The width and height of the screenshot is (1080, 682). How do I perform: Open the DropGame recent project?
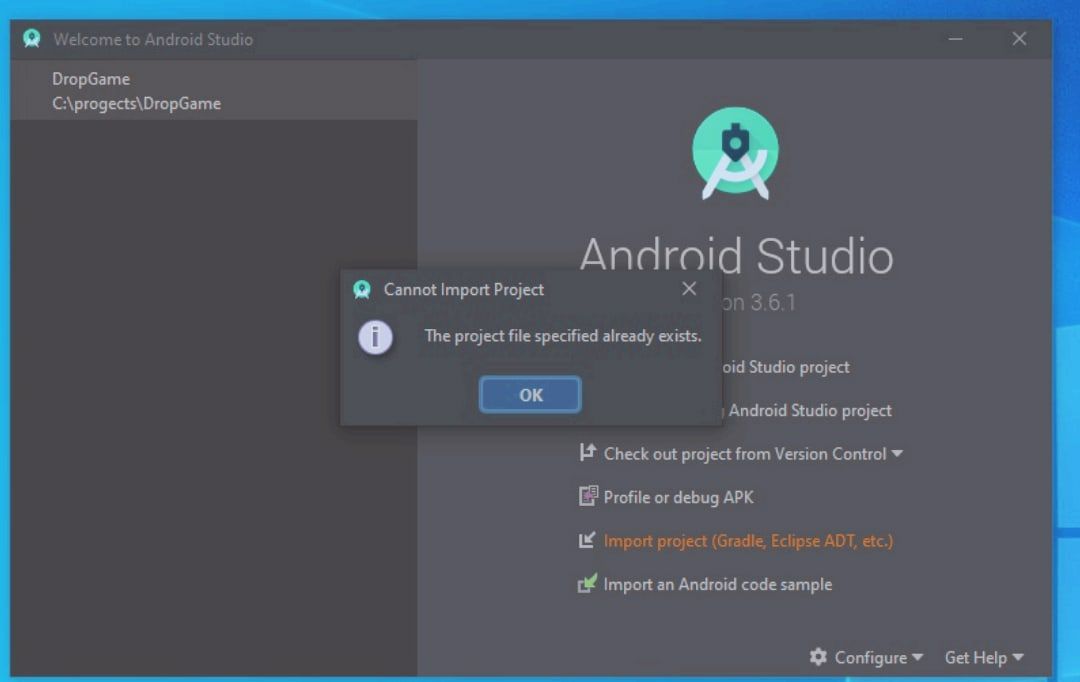pos(214,90)
